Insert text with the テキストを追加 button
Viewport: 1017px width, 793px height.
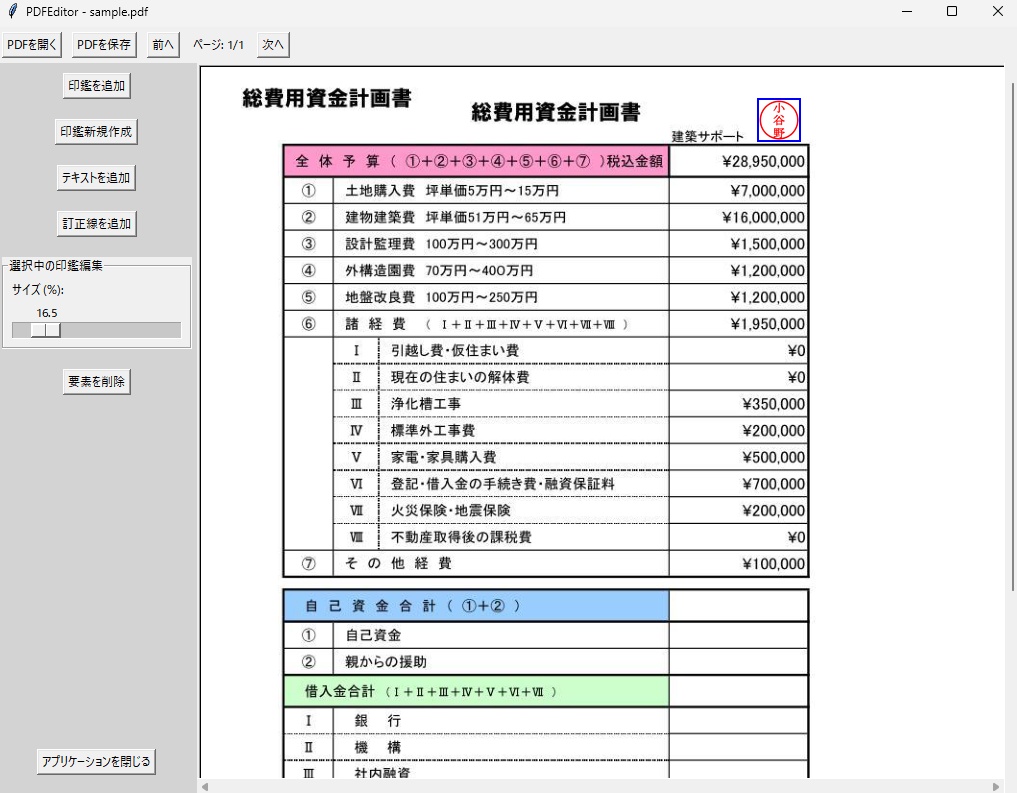tap(97, 177)
